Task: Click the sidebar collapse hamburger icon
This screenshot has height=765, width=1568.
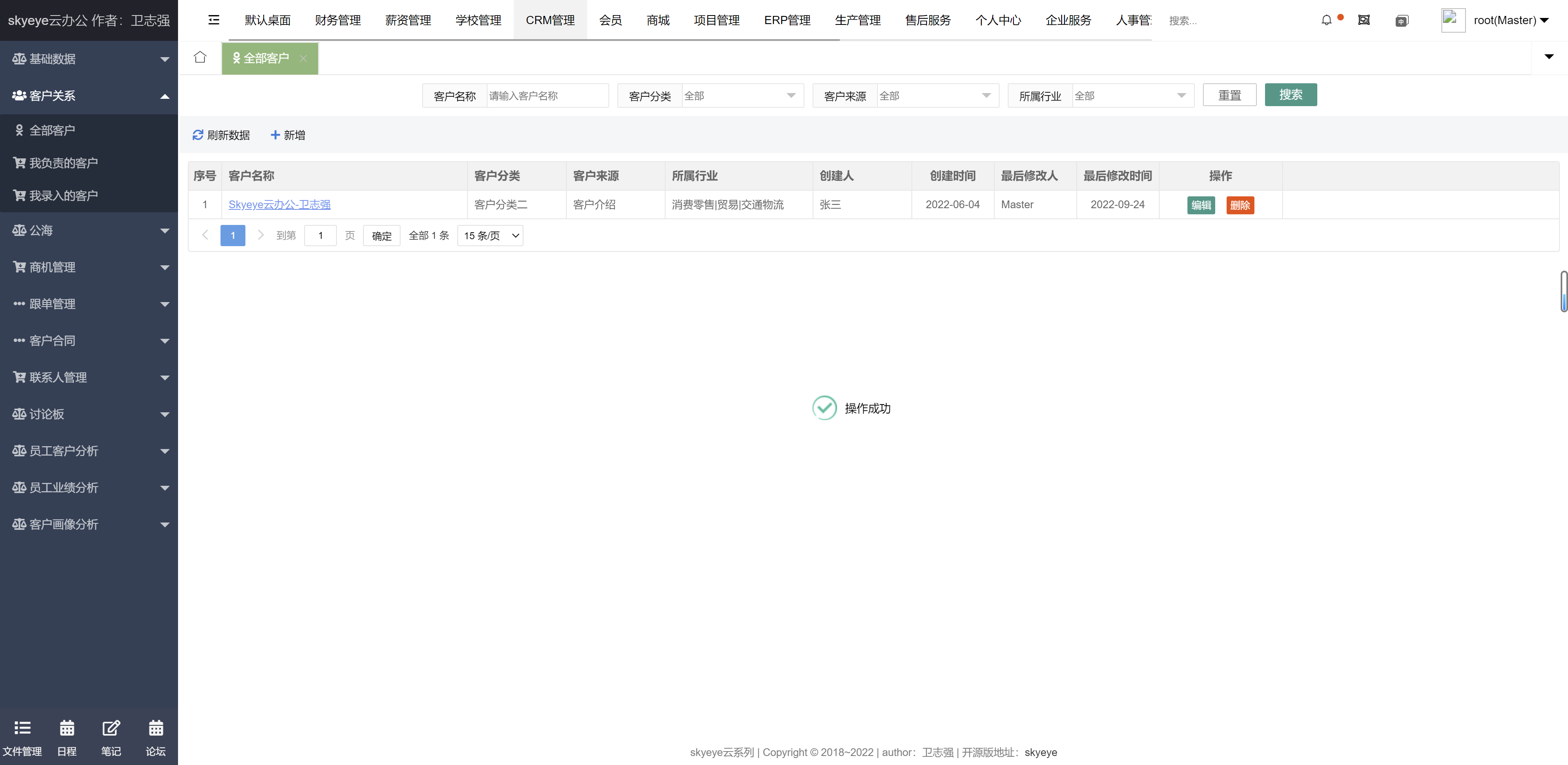Action: [214, 20]
